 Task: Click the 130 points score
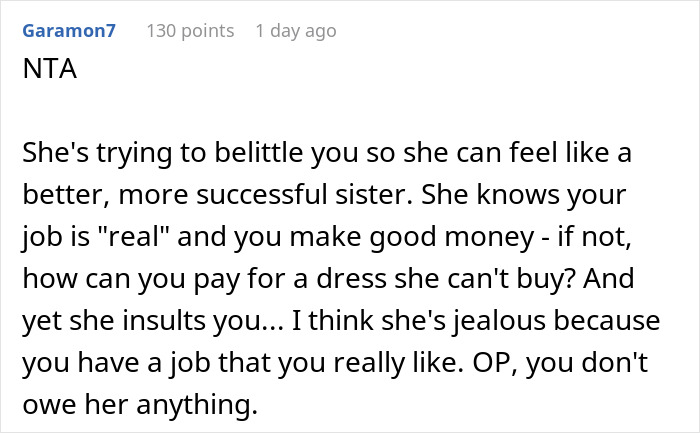tap(190, 31)
